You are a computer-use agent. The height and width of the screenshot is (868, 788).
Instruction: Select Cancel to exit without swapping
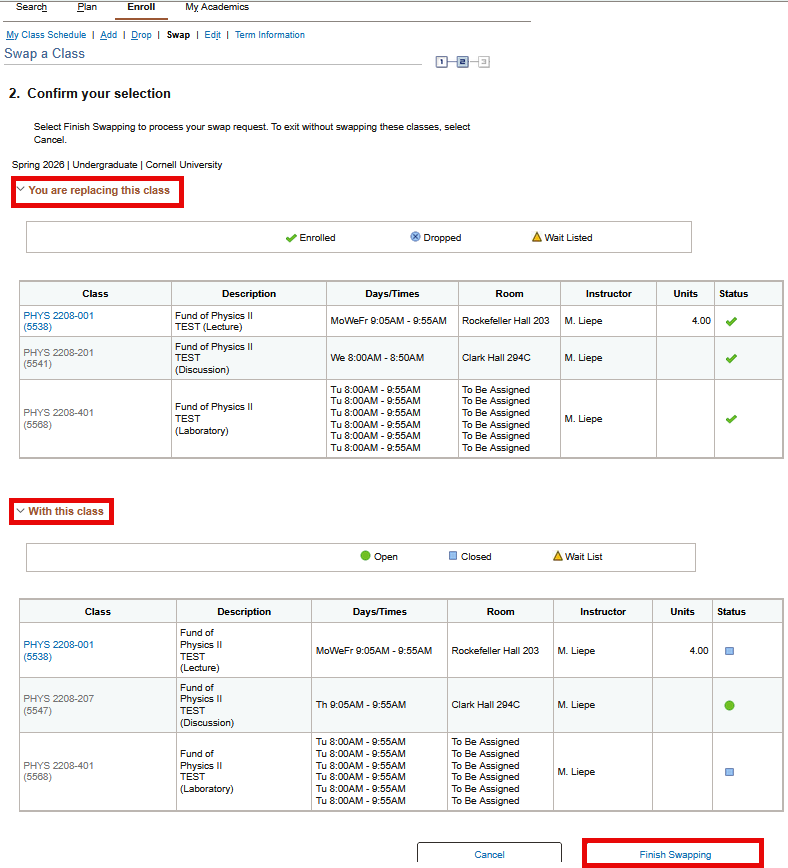click(x=489, y=855)
